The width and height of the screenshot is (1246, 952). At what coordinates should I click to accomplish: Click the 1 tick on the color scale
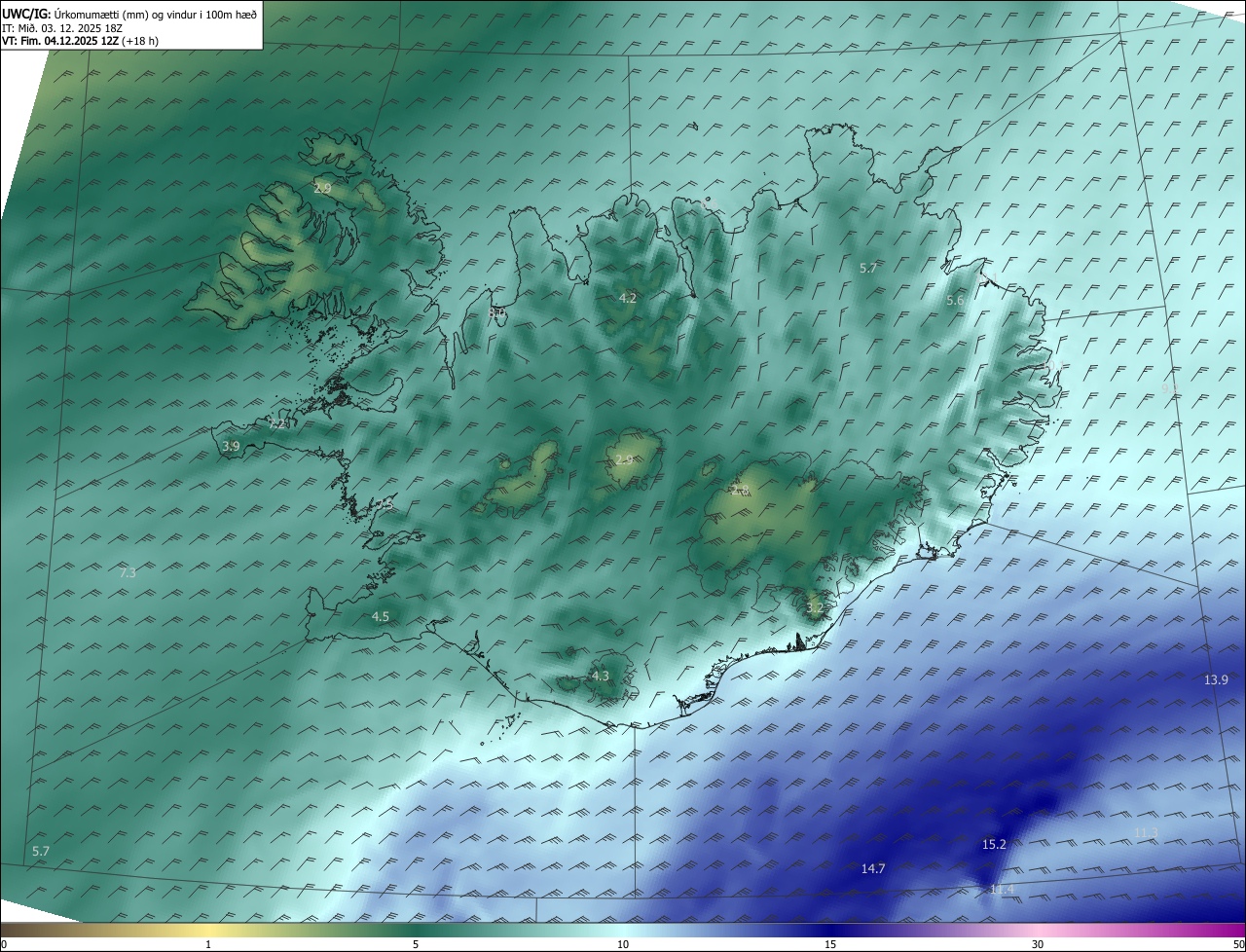208,944
